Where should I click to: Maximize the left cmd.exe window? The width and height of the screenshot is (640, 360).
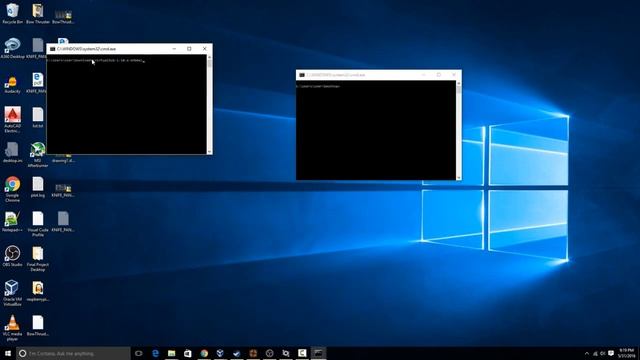(189, 49)
